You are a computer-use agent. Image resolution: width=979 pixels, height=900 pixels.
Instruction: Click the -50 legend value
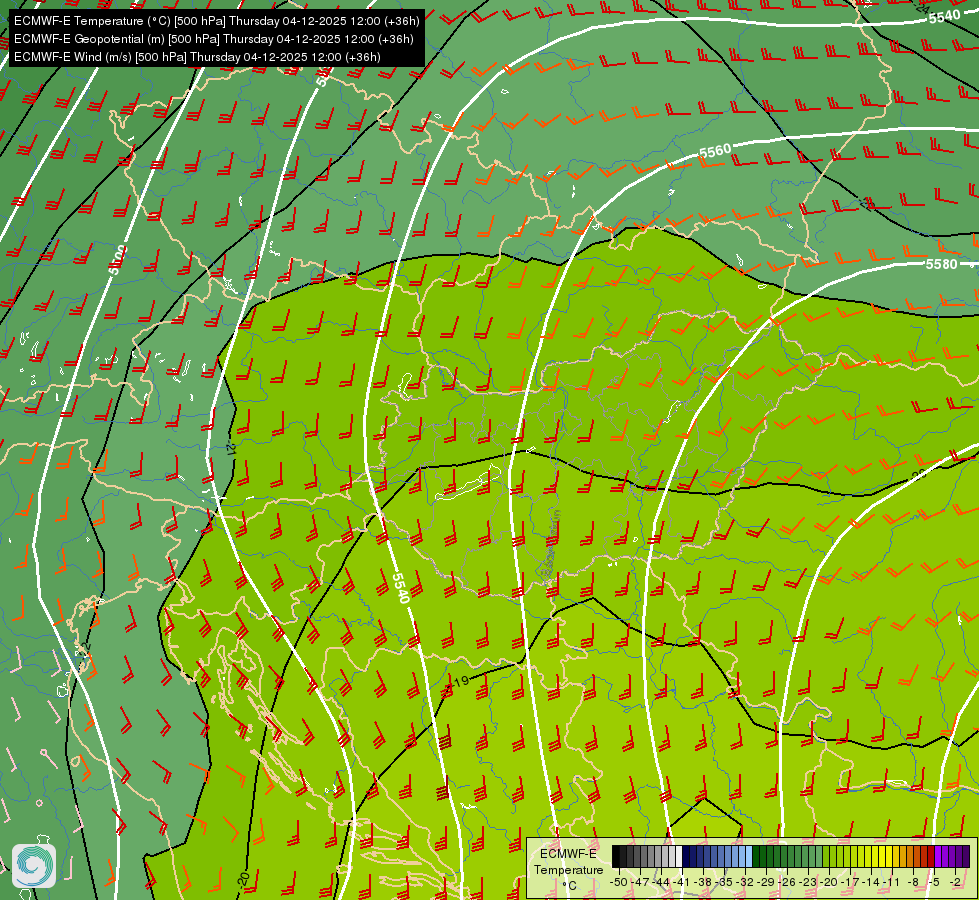619,882
